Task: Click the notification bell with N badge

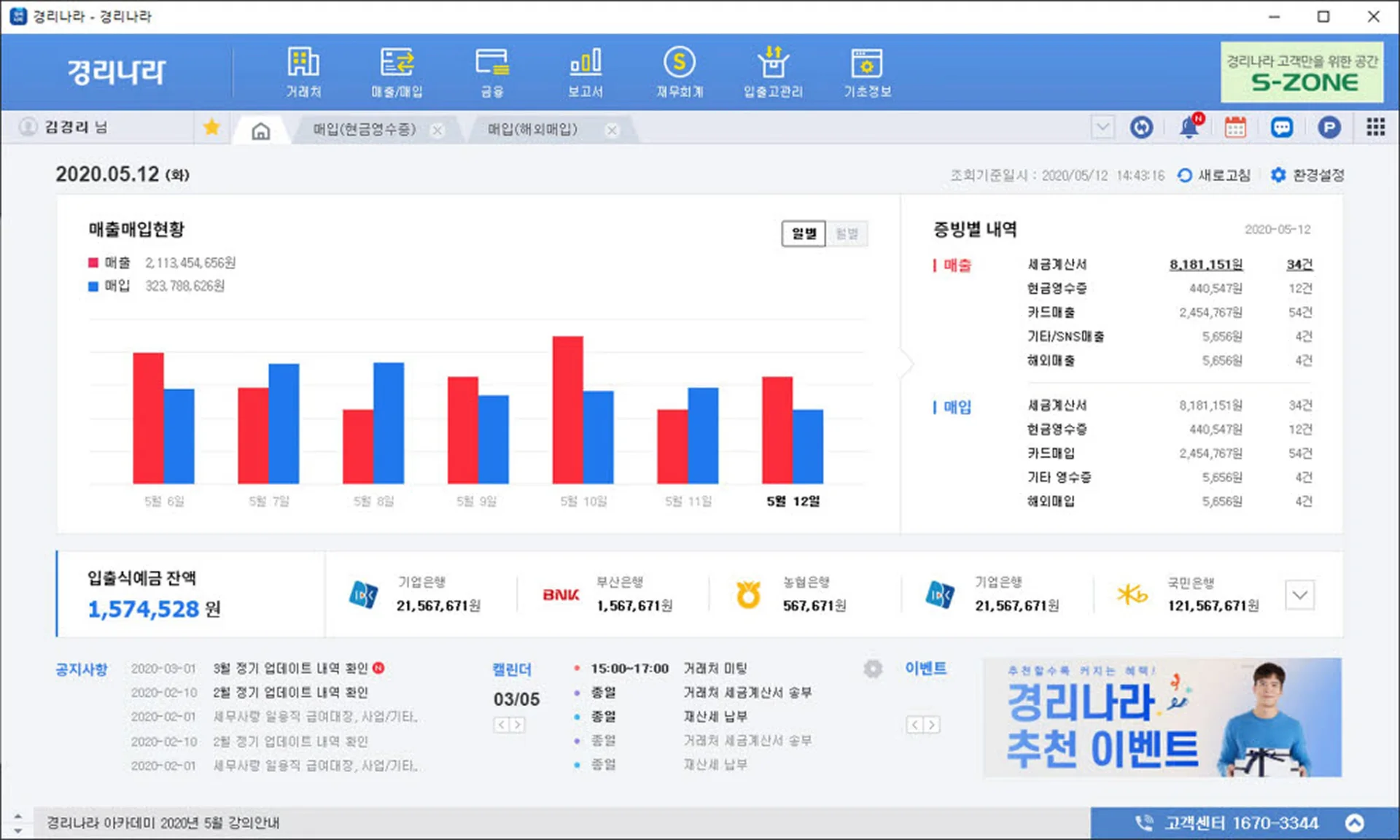Action: click(x=1189, y=127)
